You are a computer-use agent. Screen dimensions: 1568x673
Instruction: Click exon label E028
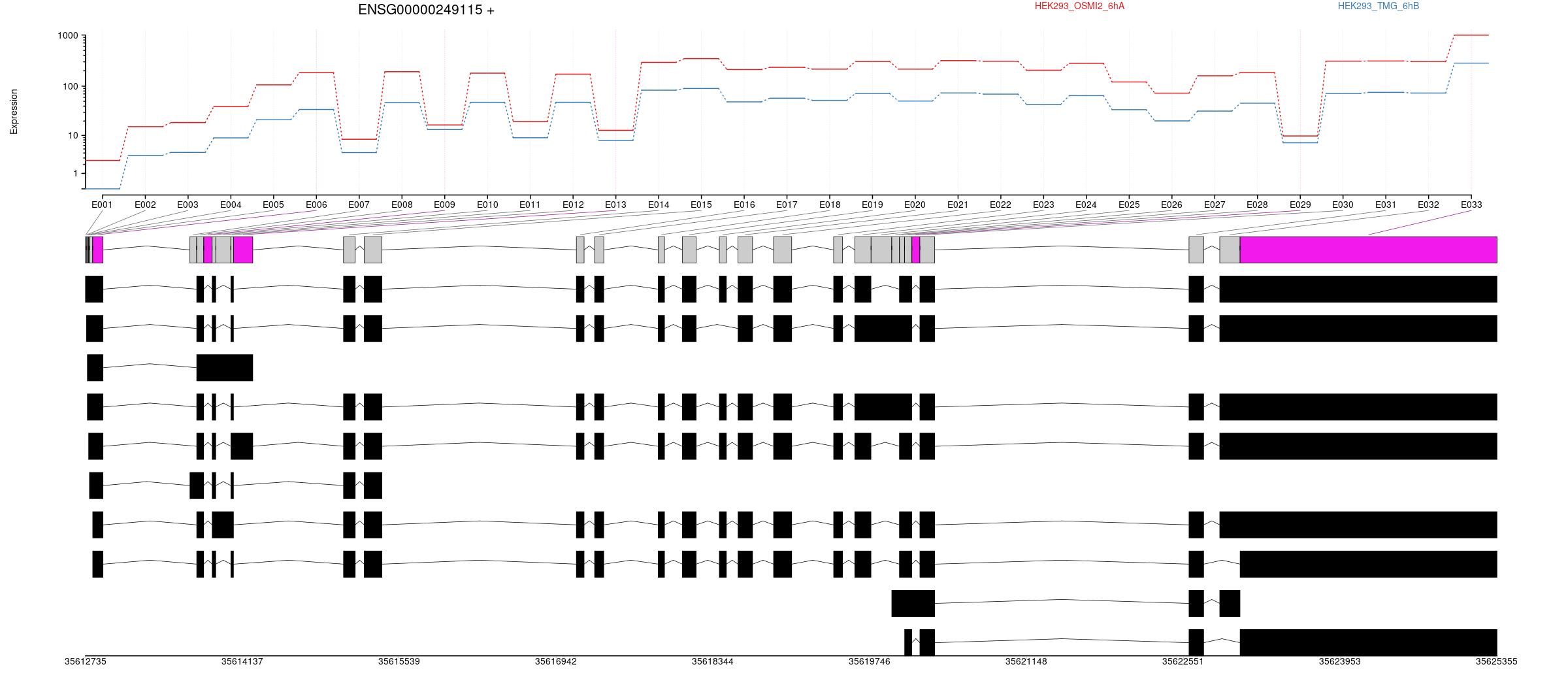tap(1257, 205)
